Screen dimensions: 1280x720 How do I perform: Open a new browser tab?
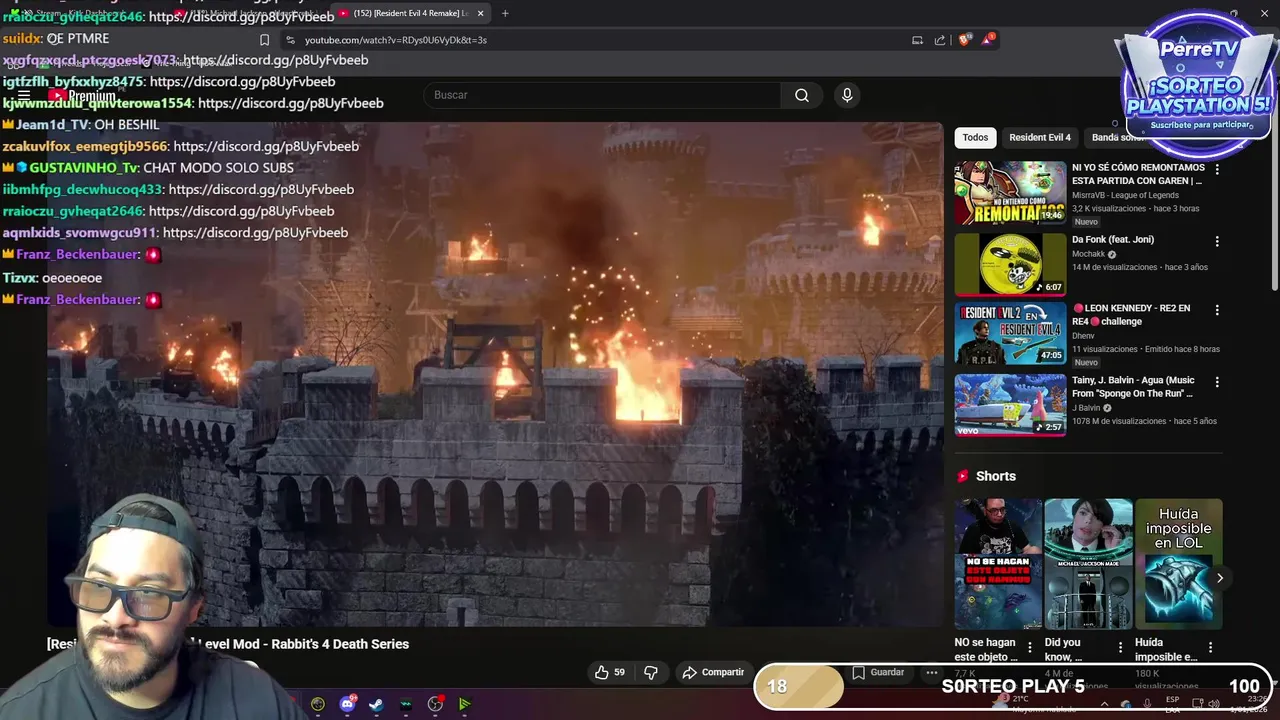tap(505, 13)
